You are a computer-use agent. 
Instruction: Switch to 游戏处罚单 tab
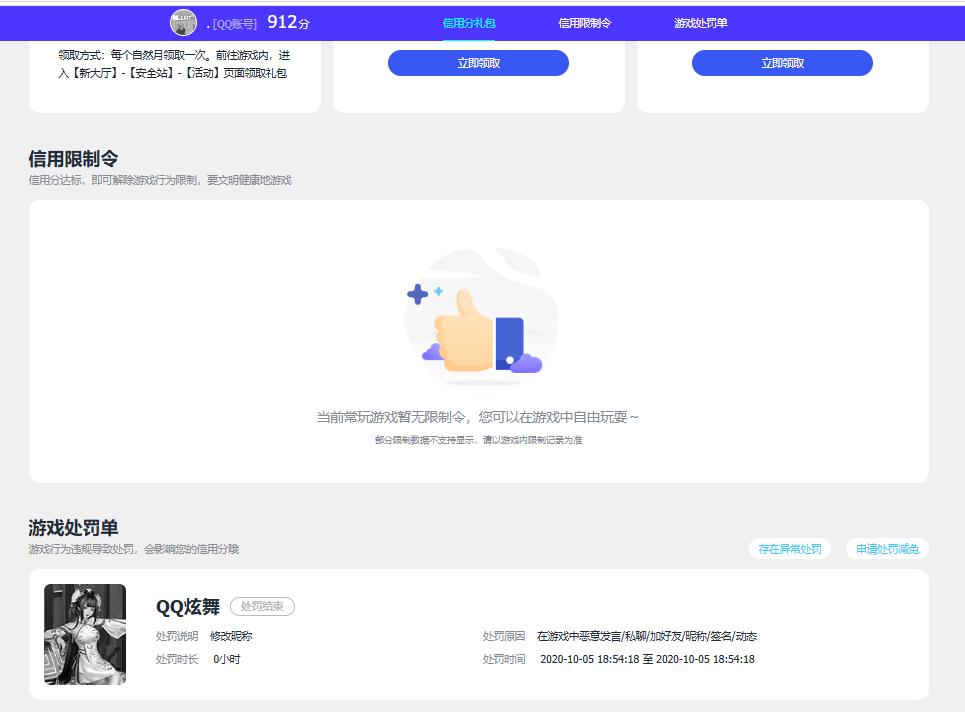point(700,23)
